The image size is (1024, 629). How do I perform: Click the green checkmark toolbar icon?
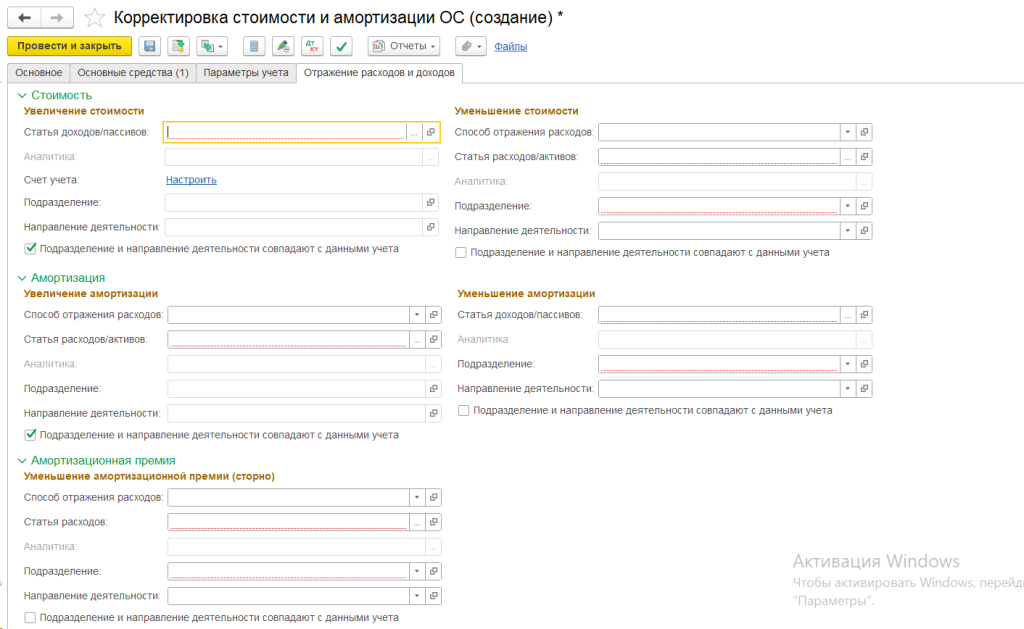[x=342, y=46]
